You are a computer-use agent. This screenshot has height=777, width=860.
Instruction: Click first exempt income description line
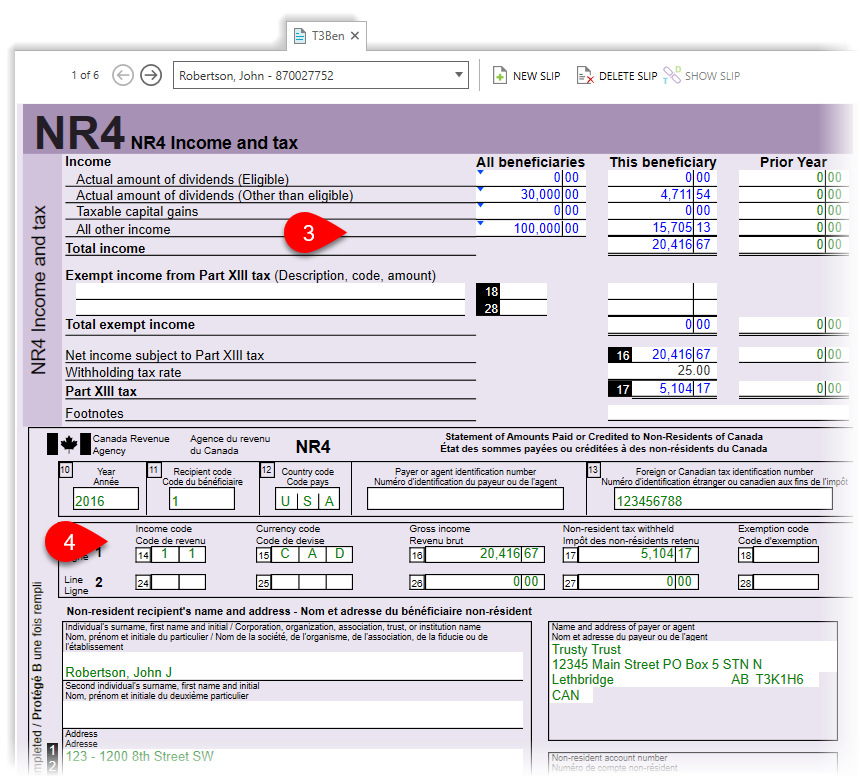click(270, 291)
